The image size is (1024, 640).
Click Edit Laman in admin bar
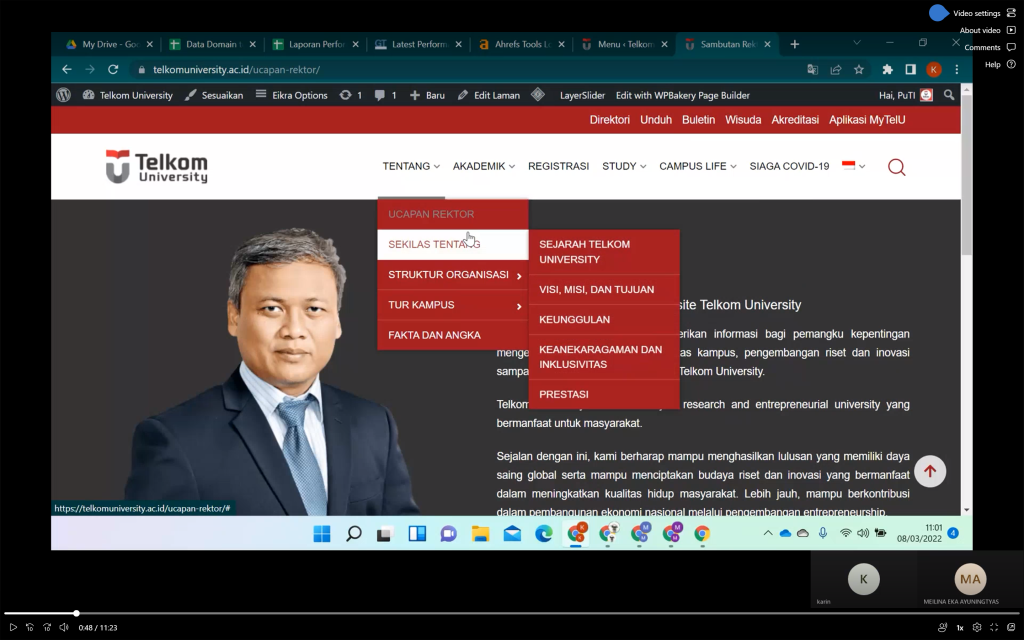pyautogui.click(x=488, y=95)
